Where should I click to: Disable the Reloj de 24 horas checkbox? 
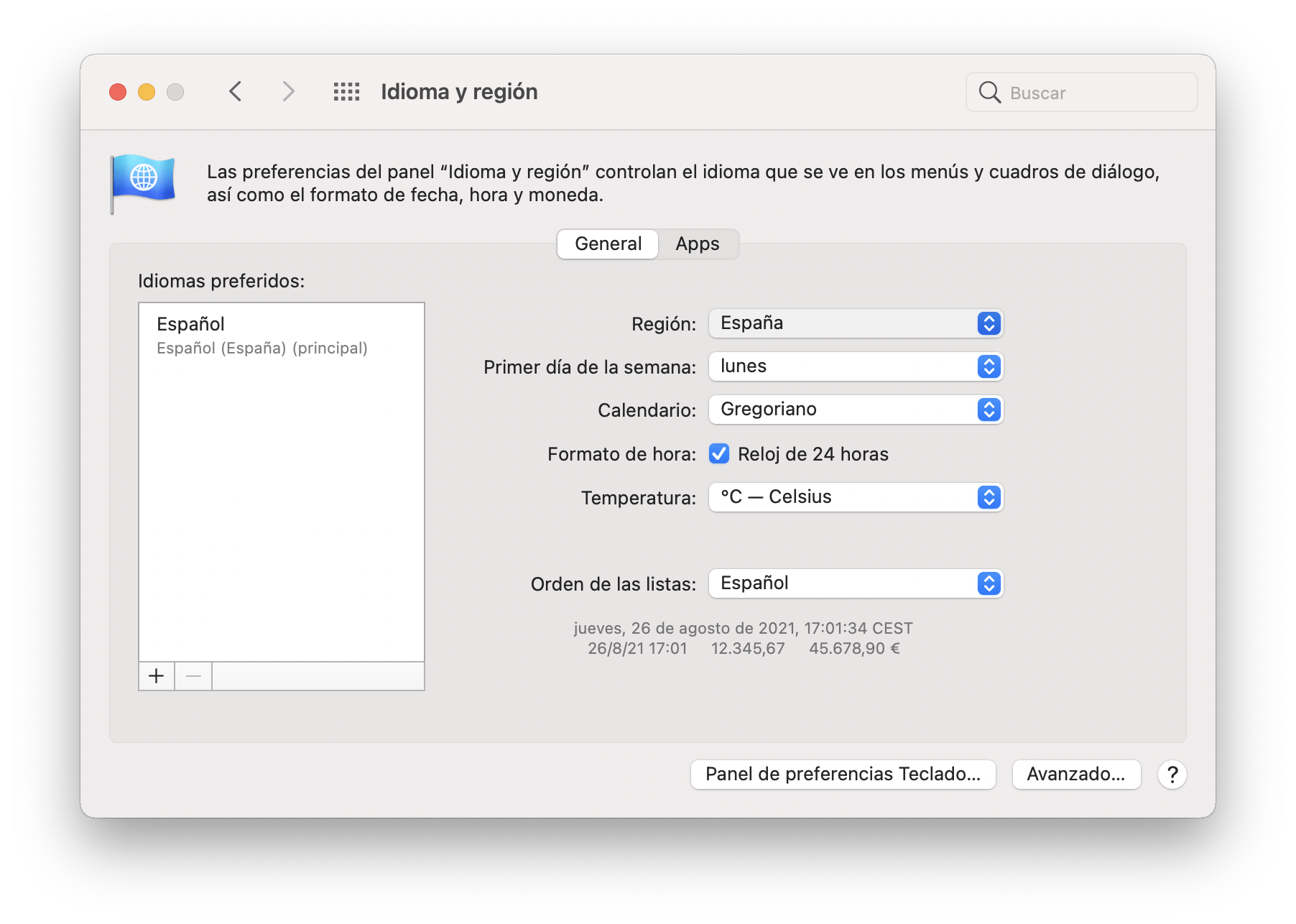pyautogui.click(x=719, y=453)
